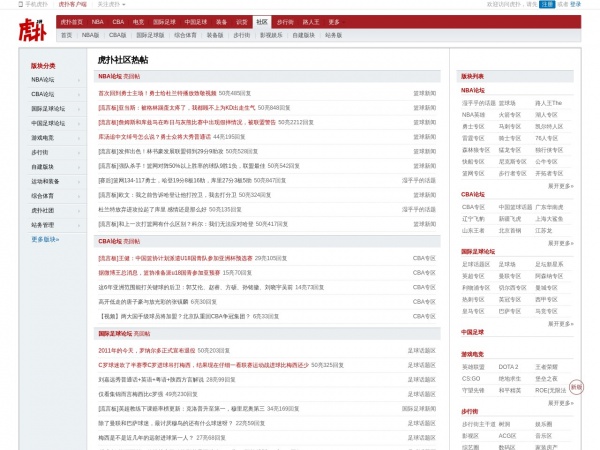Open 巴萨专区 in the board list
The image size is (600, 450).
click(510, 311)
